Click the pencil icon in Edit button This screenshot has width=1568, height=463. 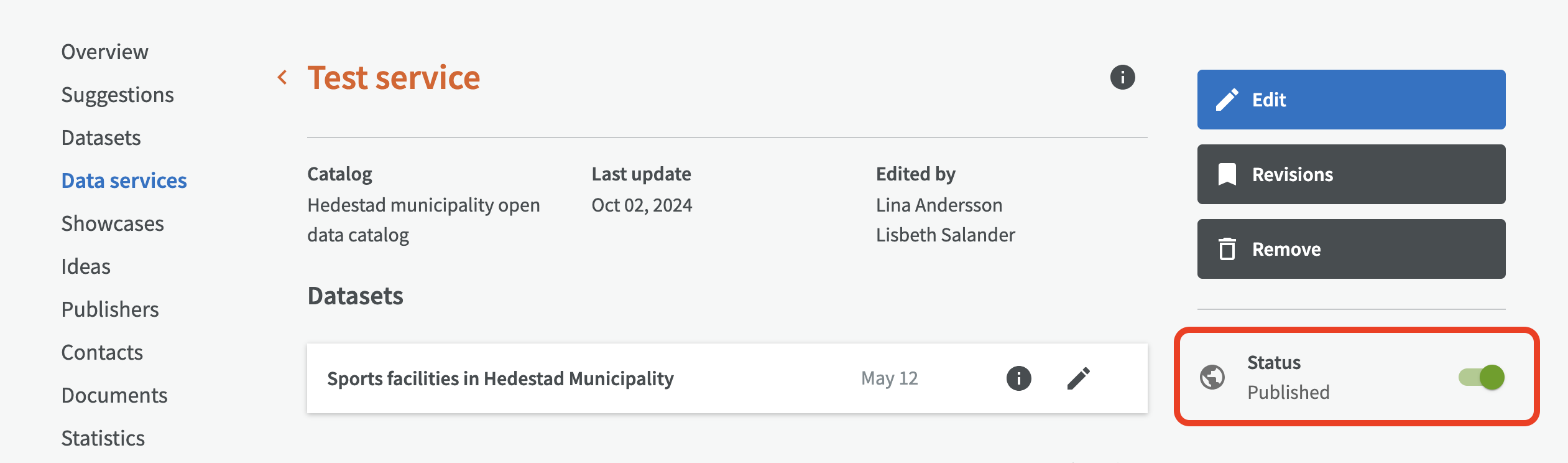(x=1227, y=100)
